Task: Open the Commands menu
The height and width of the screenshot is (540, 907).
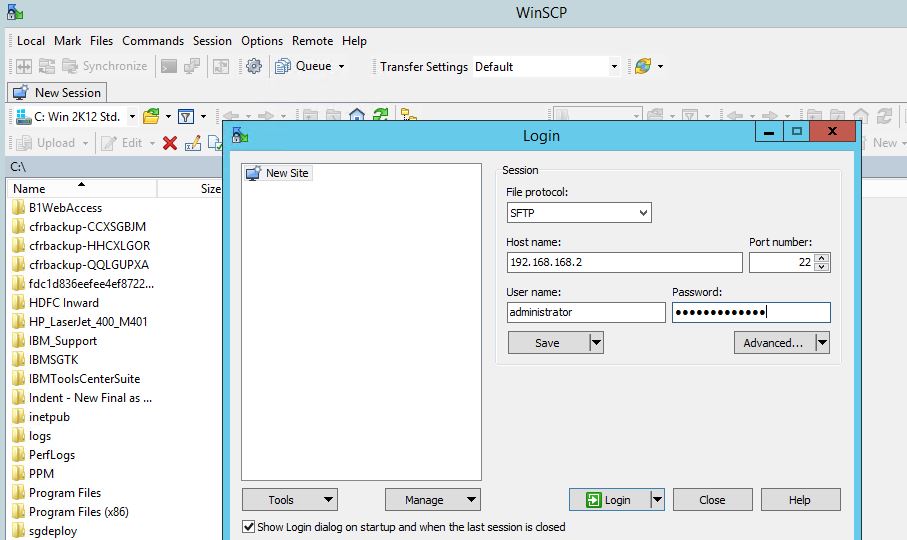Action: tap(153, 41)
